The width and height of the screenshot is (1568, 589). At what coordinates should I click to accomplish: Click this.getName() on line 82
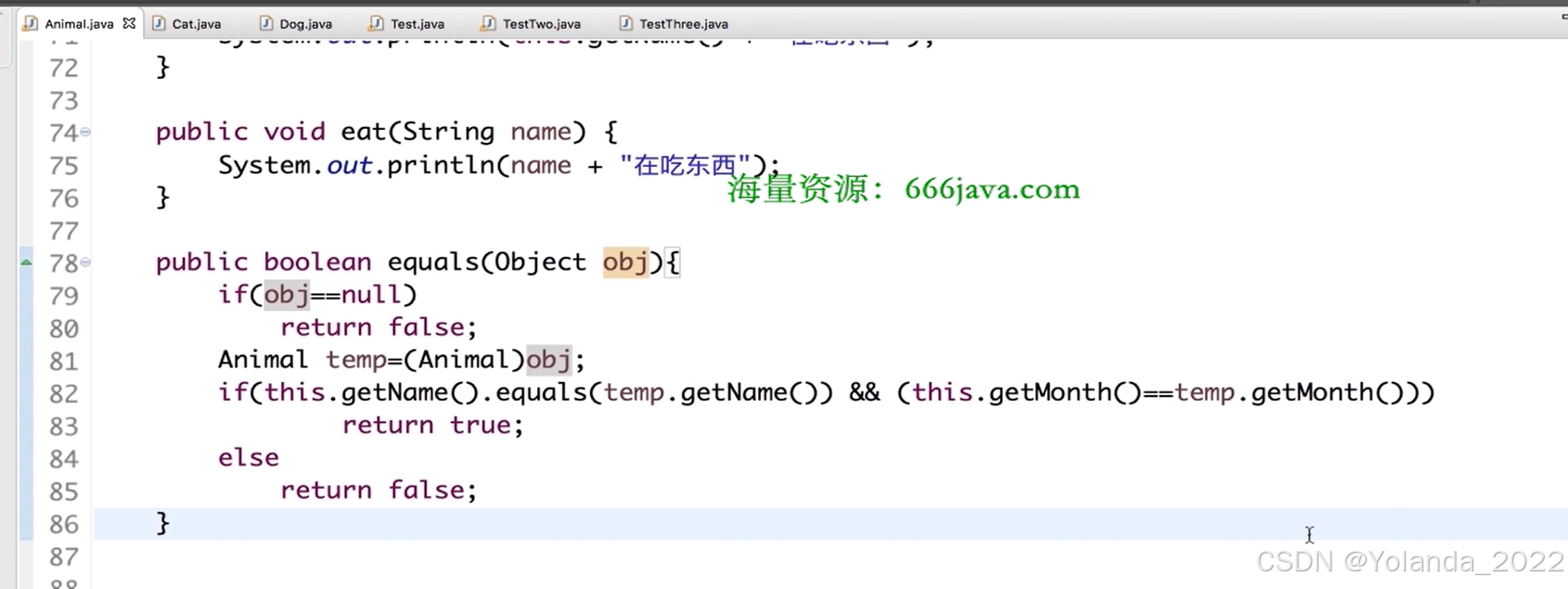coord(371,392)
